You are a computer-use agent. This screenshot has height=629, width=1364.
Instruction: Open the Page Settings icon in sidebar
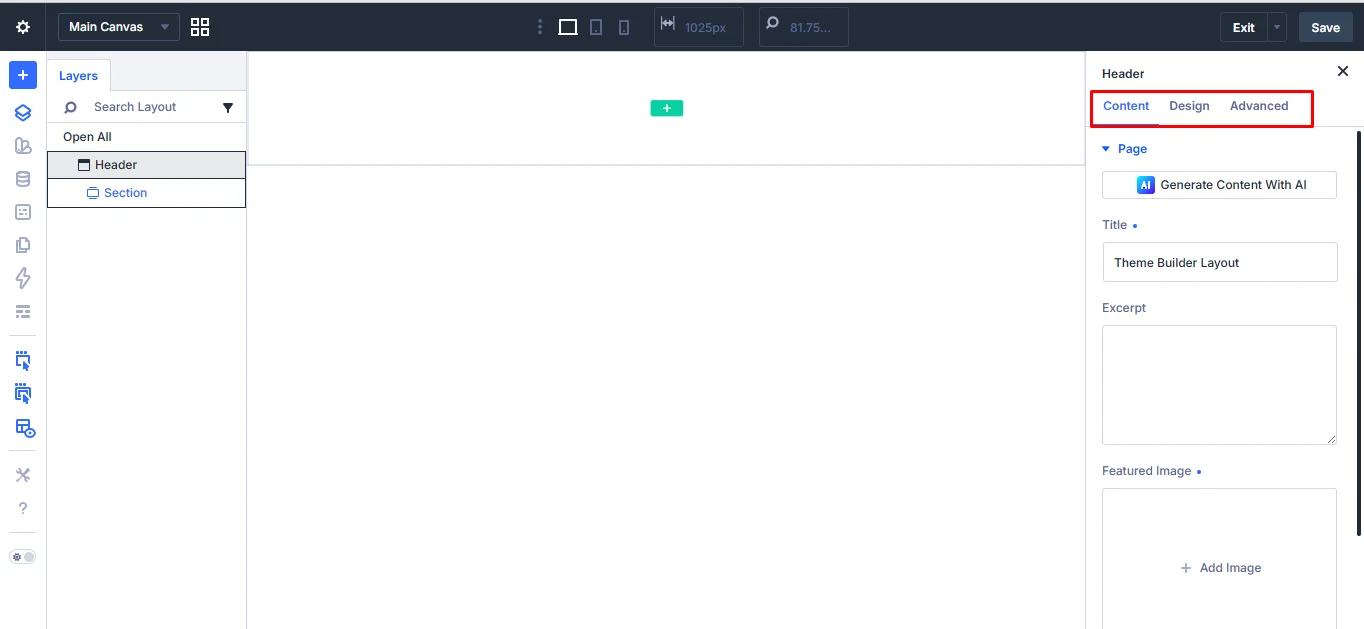[23, 212]
